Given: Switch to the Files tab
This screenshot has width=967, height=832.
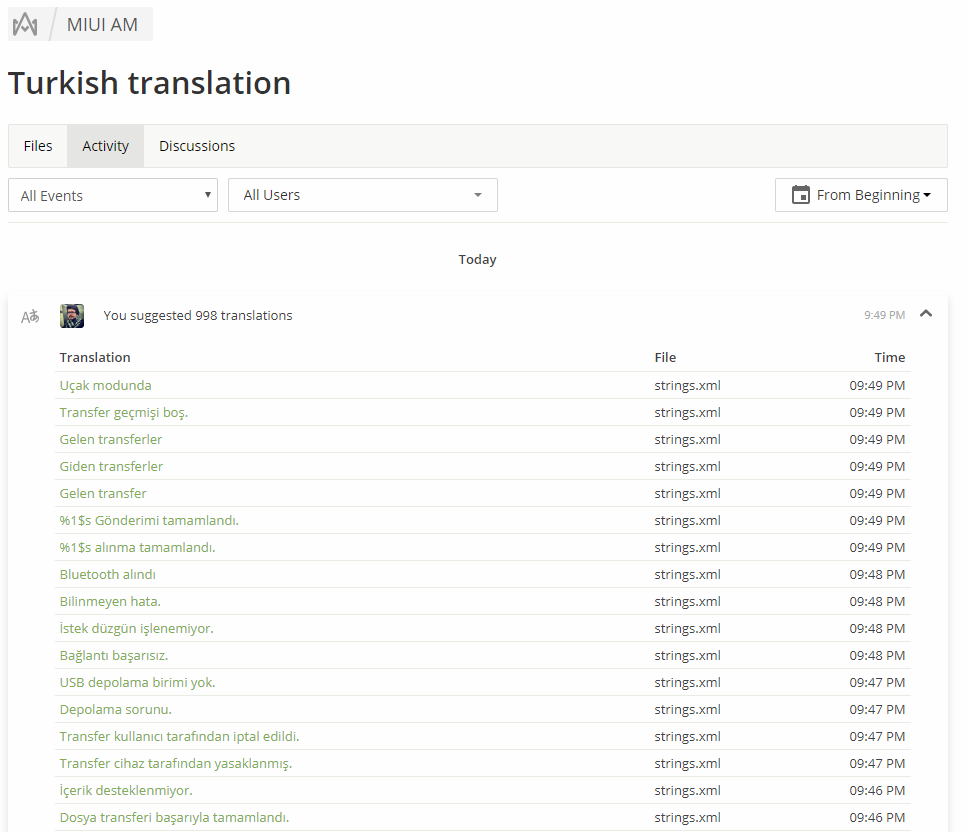Looking at the screenshot, I should [x=38, y=146].
